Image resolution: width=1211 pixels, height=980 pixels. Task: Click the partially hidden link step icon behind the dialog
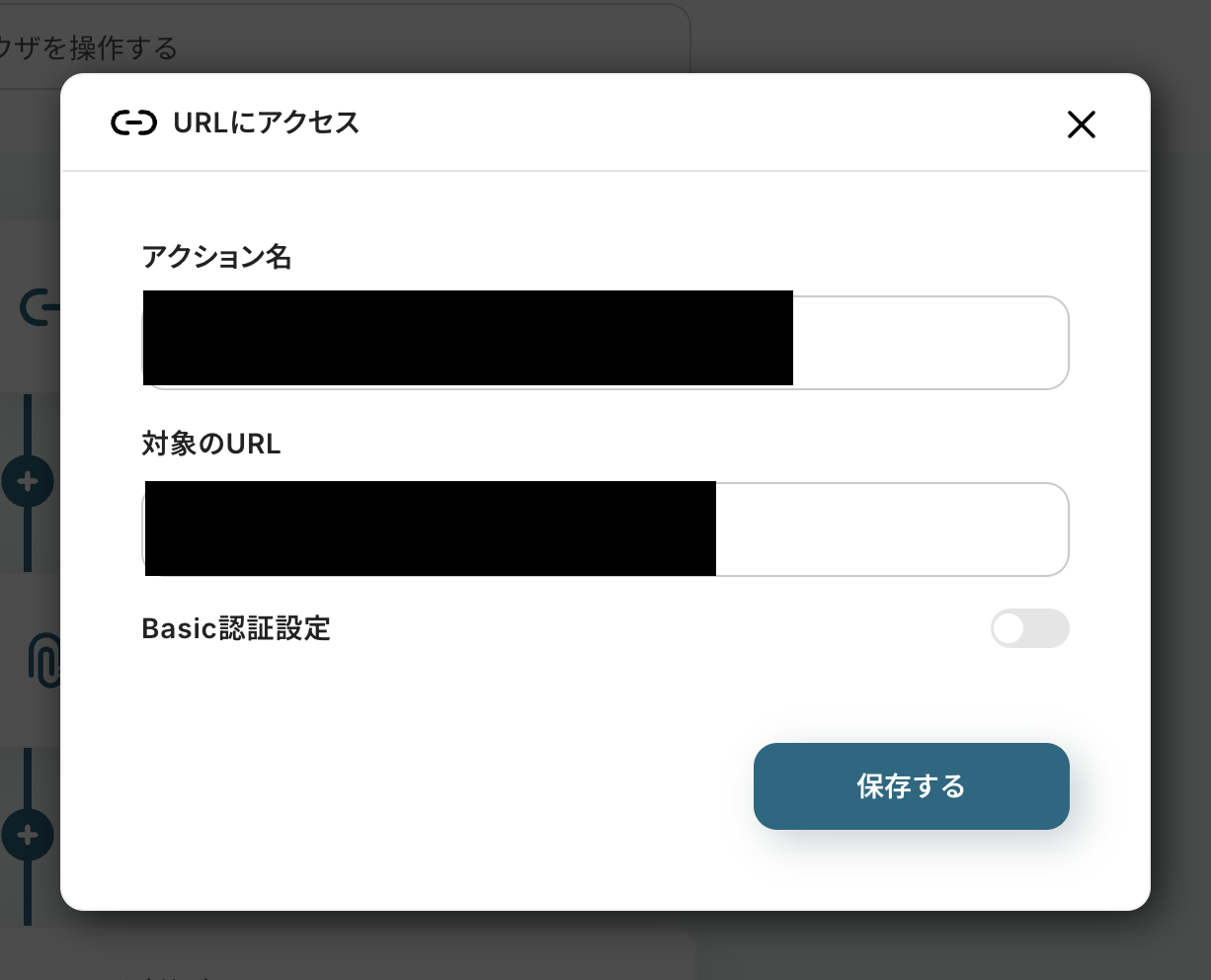tap(40, 308)
